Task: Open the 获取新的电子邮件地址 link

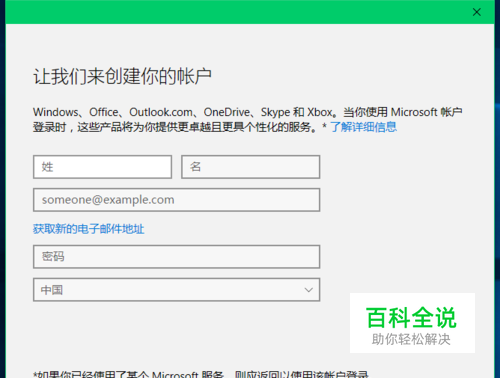Action: [89, 229]
